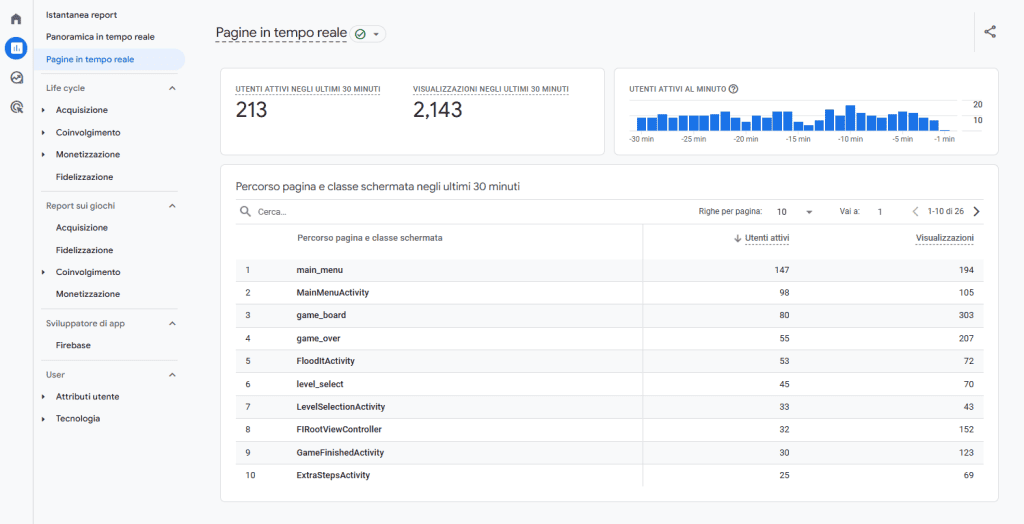This screenshot has height=524, width=1024.
Task: Open Panoramica in tempo reale
Action: coord(100,37)
